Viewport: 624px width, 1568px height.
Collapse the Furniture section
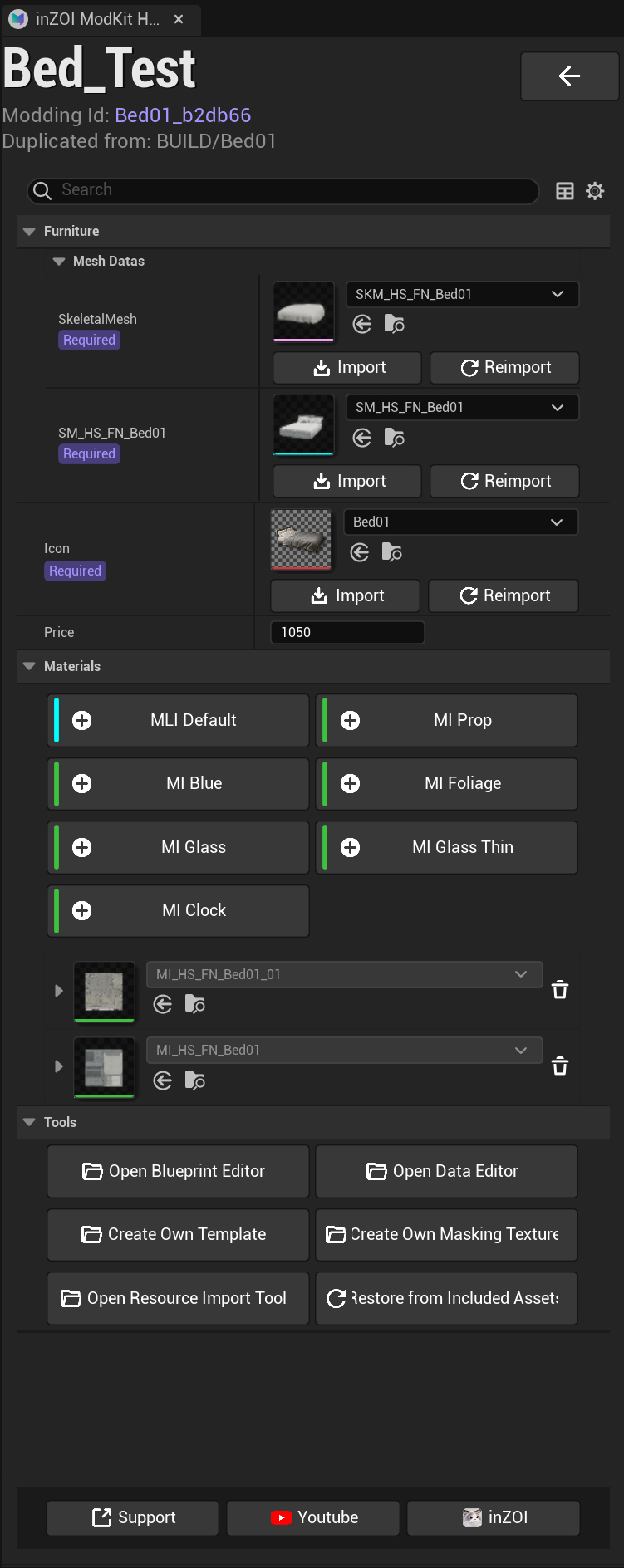pos(29,232)
